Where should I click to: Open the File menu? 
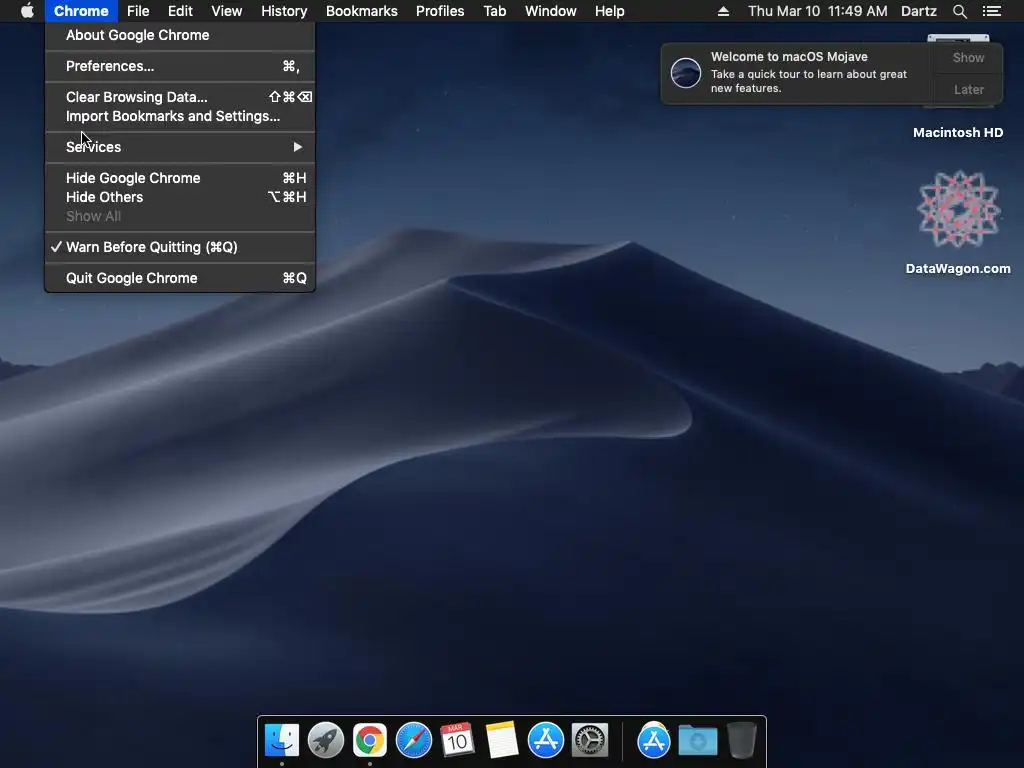(x=138, y=11)
